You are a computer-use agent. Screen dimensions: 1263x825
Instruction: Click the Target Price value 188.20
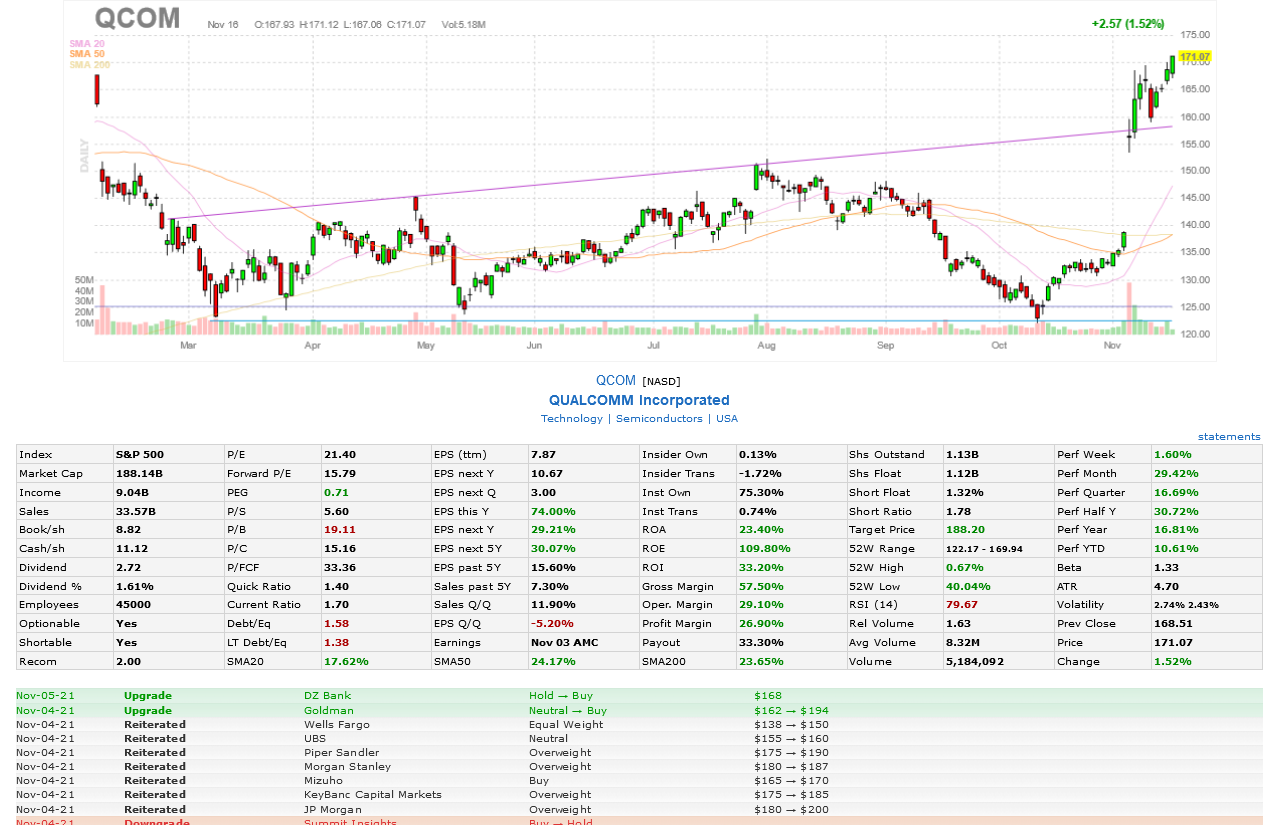pyautogui.click(x=964, y=530)
